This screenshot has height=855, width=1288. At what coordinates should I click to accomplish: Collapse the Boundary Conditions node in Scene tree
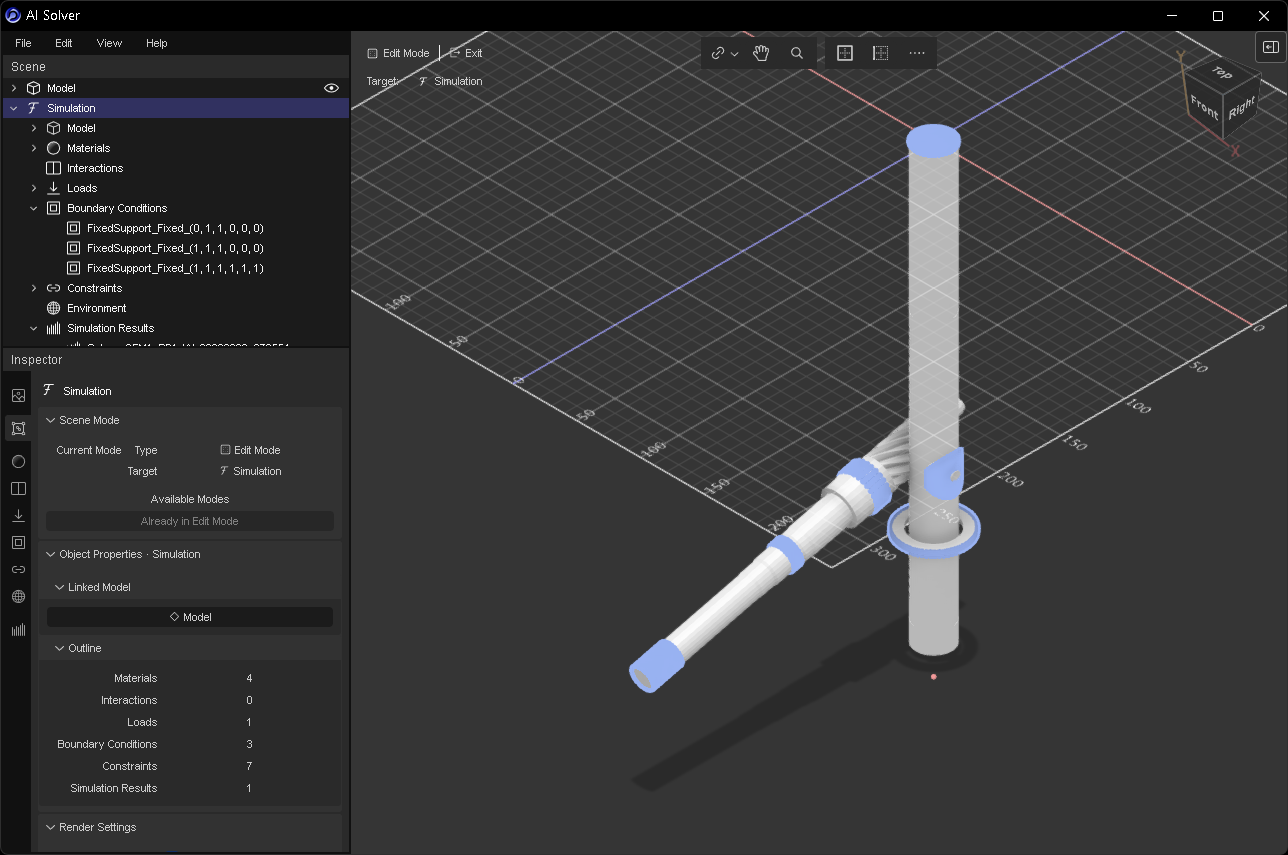click(34, 208)
